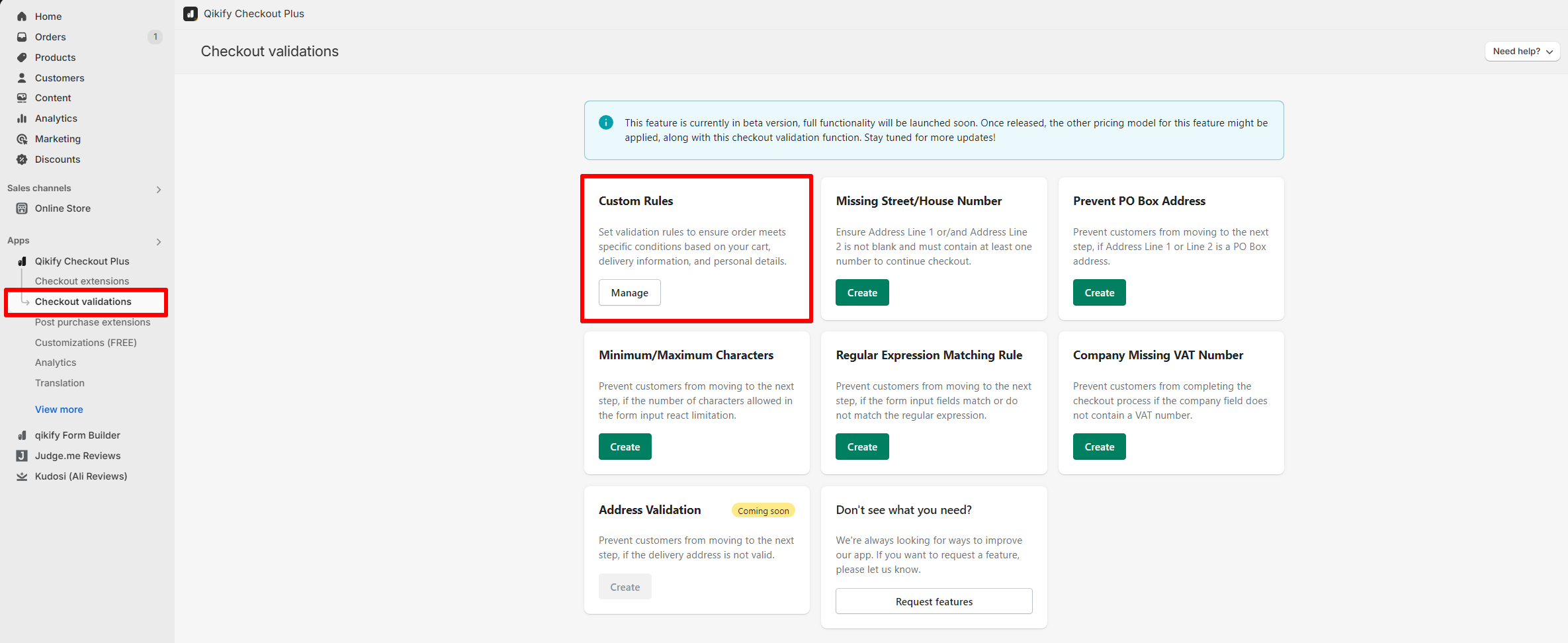
Task: Open qikify Form Builder app
Action: pos(77,435)
